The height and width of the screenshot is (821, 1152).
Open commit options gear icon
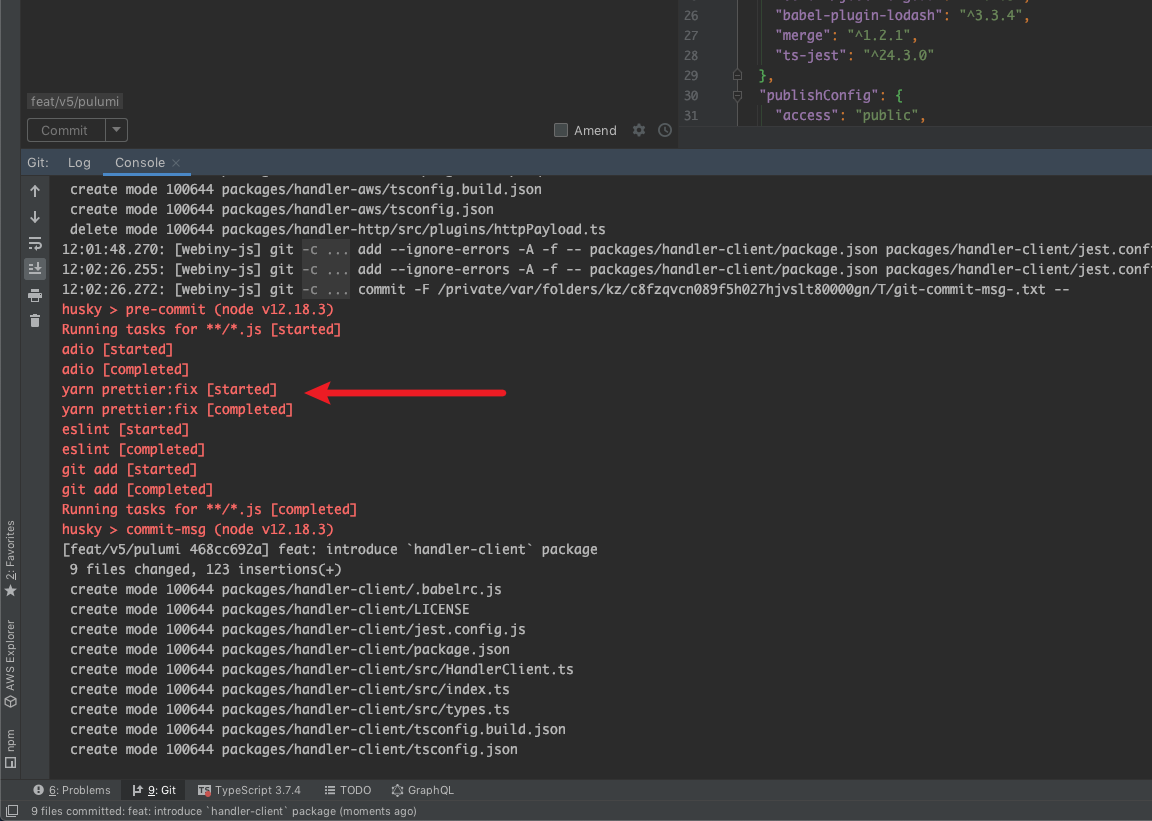pos(639,130)
